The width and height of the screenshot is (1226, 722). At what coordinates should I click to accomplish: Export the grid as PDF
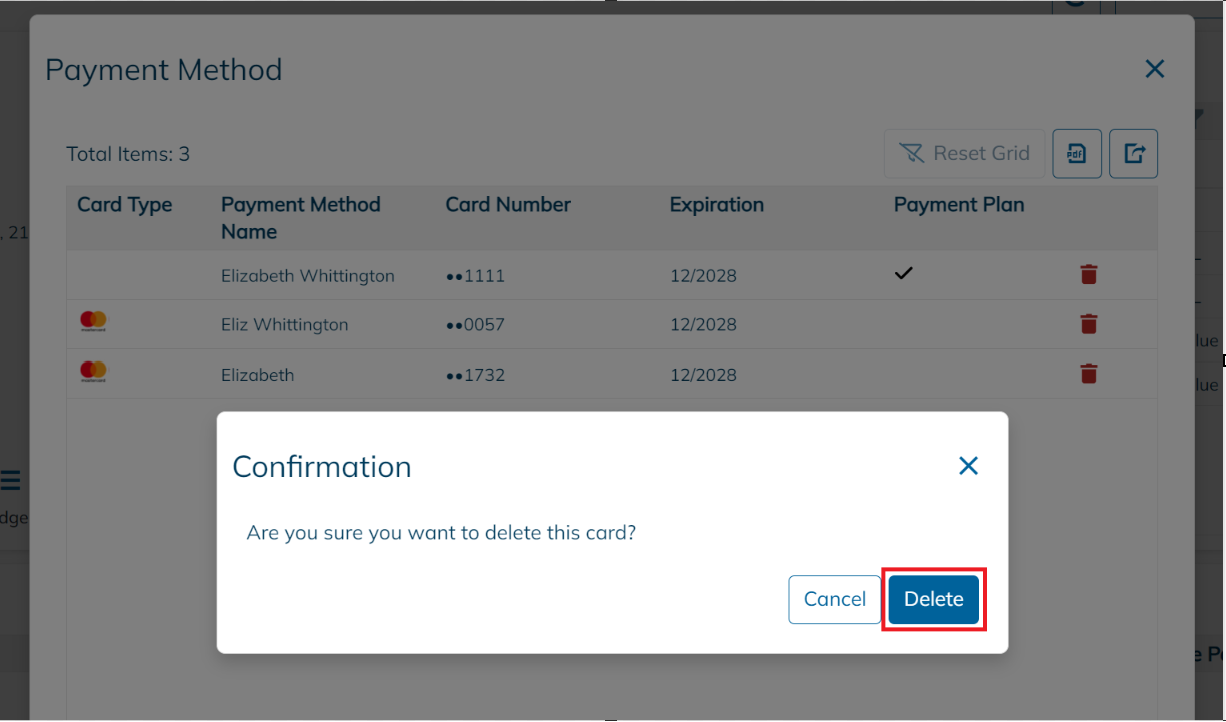(x=1076, y=154)
